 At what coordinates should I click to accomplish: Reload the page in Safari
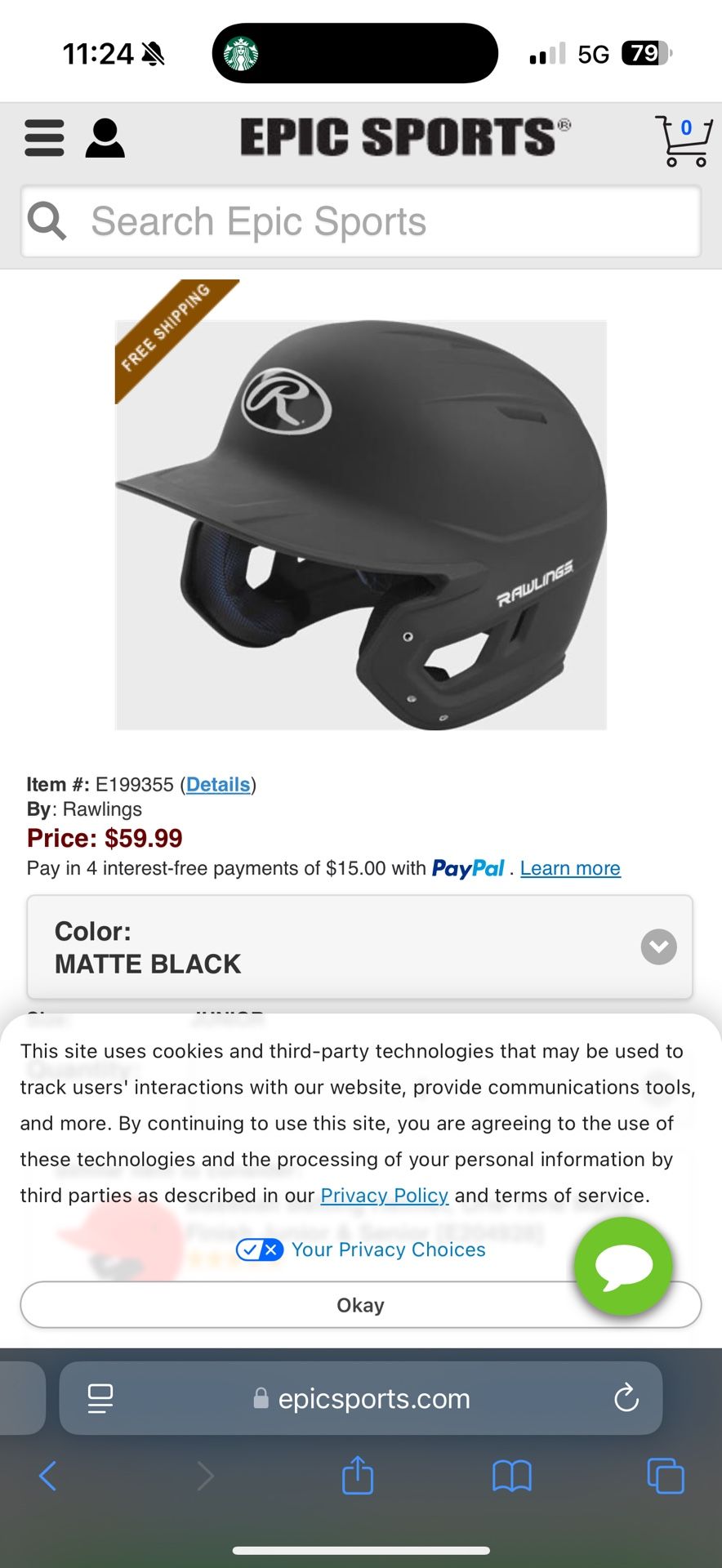(626, 1397)
